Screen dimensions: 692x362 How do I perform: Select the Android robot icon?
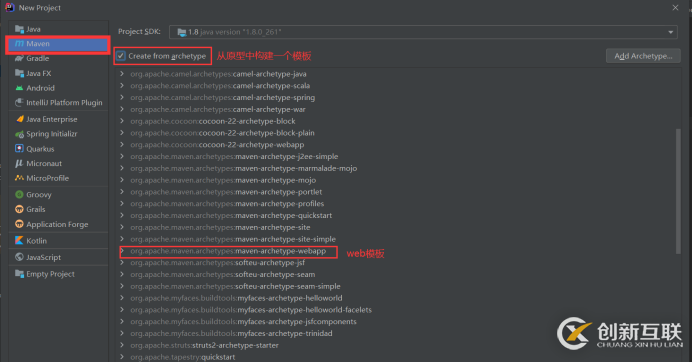pos(19,88)
